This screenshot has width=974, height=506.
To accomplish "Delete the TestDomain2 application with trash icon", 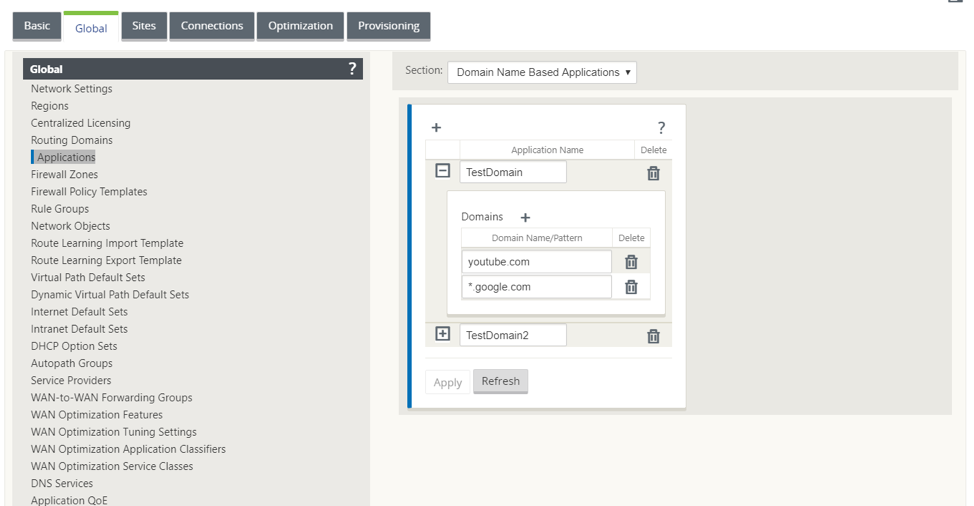I will tap(653, 337).
